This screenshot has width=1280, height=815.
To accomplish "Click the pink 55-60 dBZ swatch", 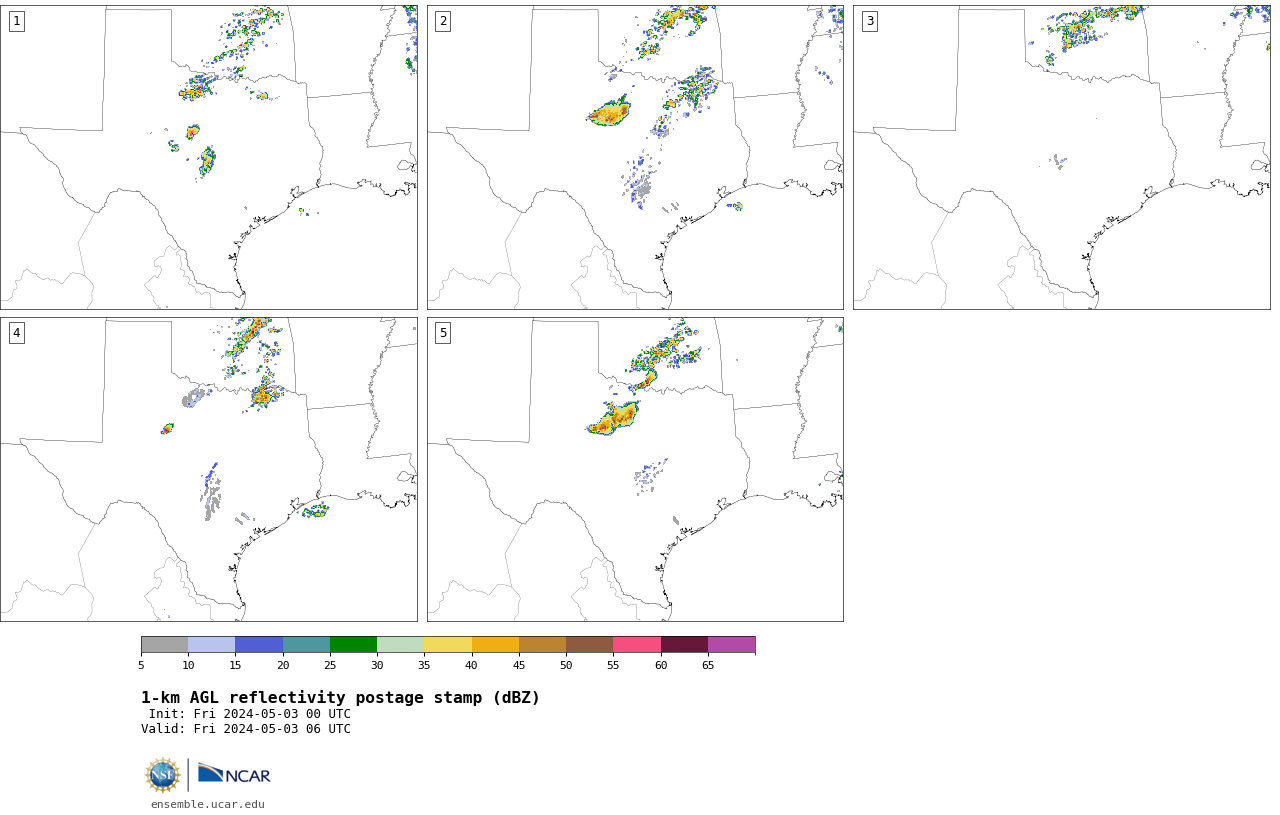I will tap(637, 644).
